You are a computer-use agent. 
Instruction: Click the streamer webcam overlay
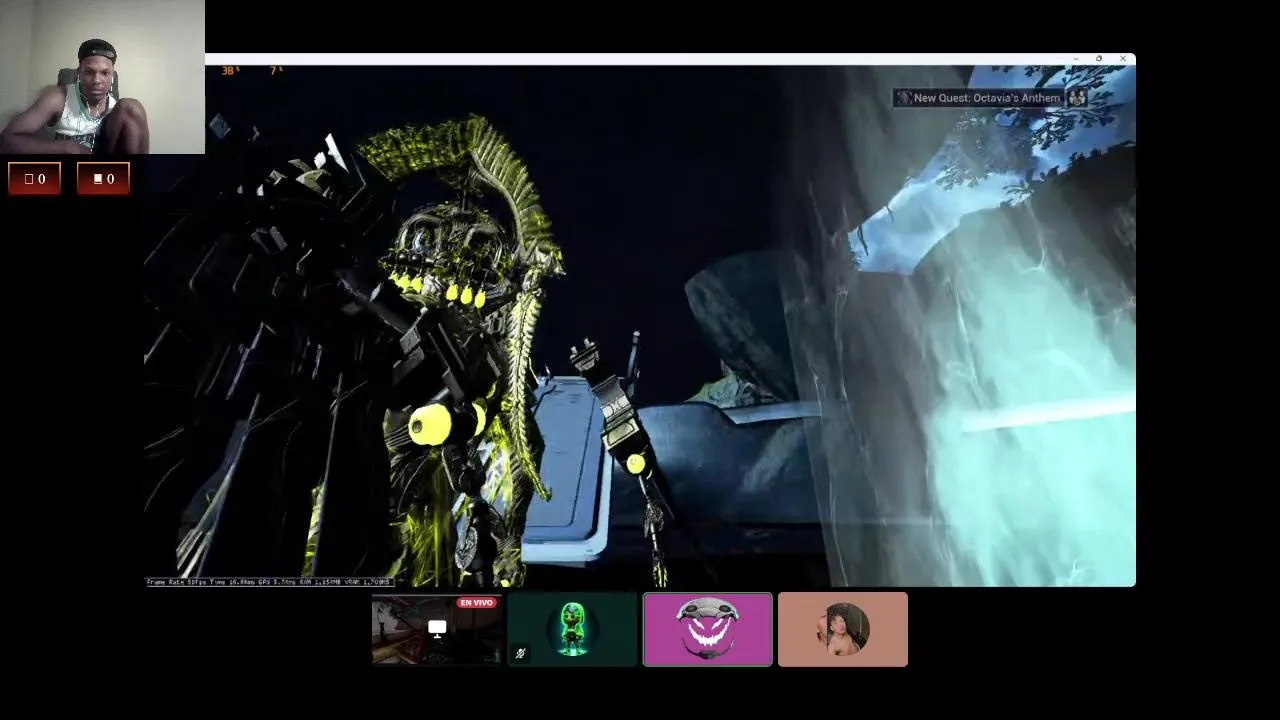point(102,77)
